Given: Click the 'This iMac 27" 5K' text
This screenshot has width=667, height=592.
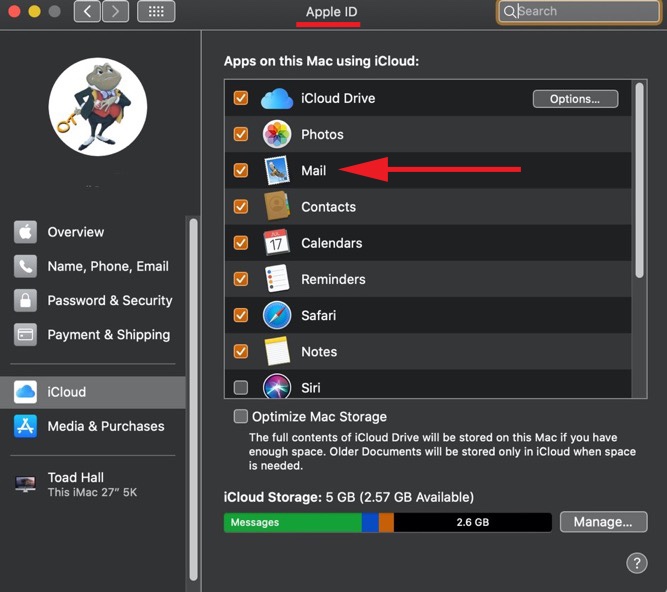Looking at the screenshot, I should point(92,492).
